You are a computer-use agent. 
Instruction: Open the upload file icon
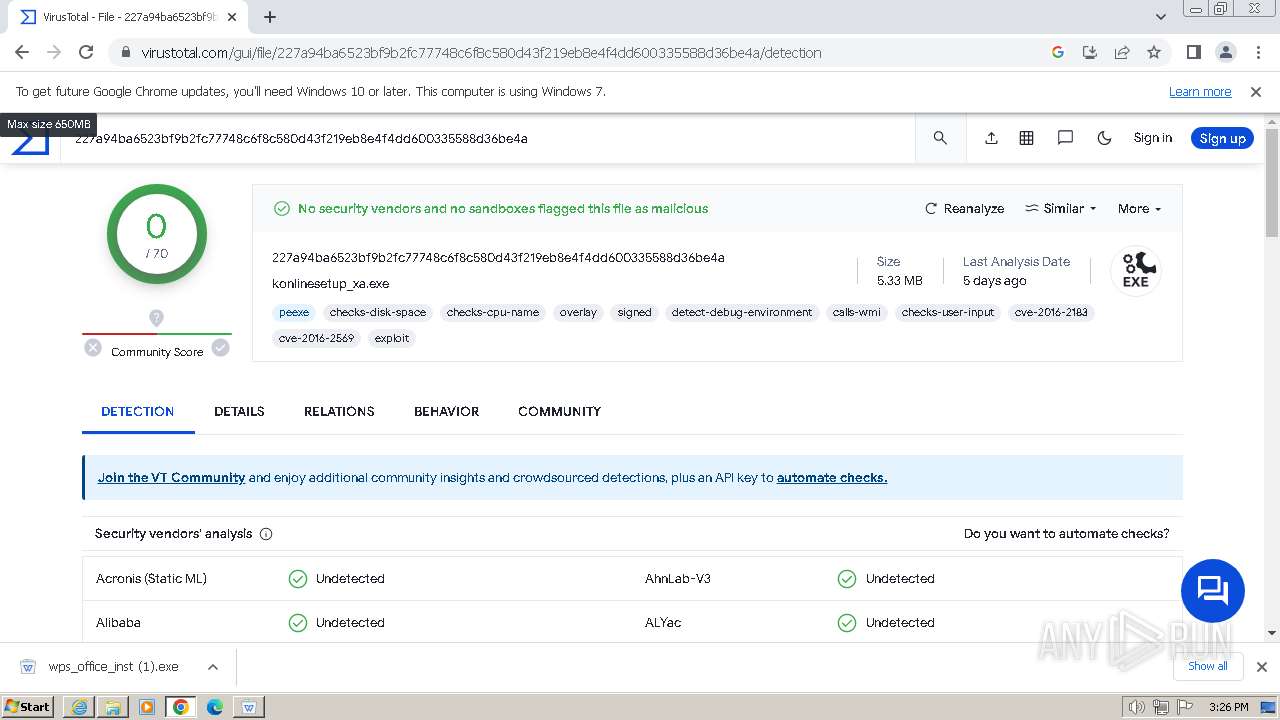pyautogui.click(x=991, y=138)
